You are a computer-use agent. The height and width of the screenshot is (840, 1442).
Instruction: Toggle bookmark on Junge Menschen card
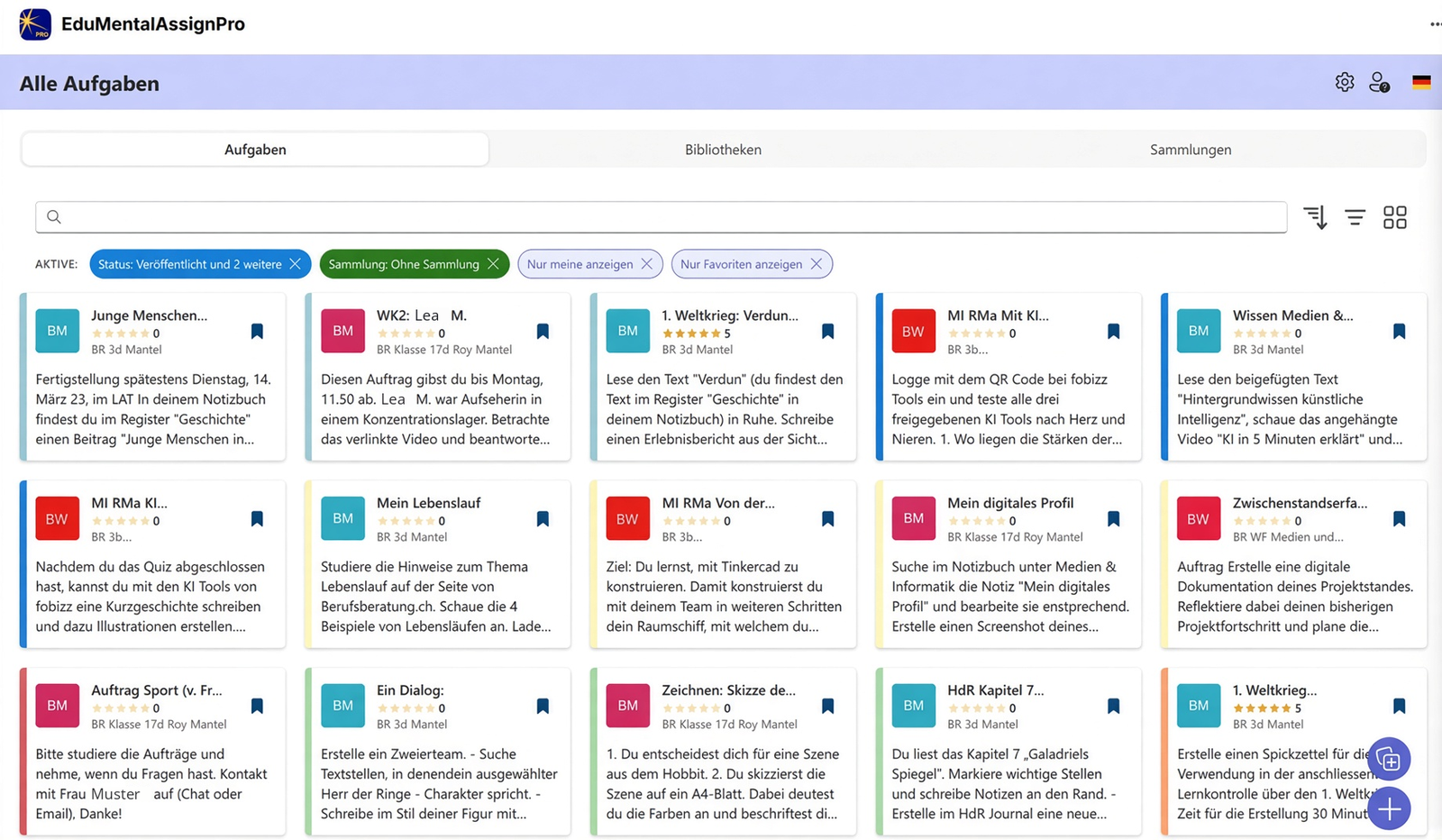click(x=257, y=332)
